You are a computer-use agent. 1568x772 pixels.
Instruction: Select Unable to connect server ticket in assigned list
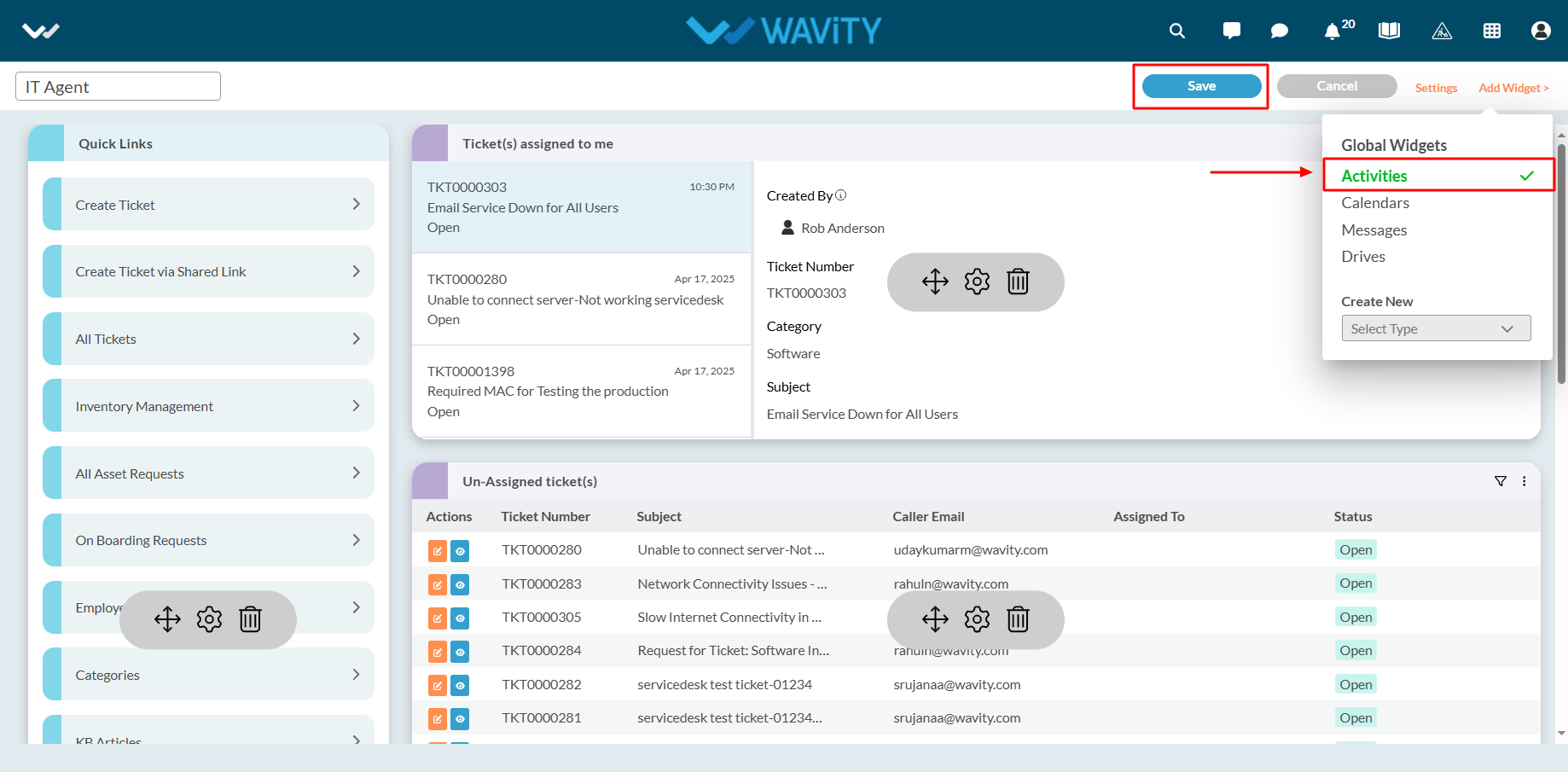[x=581, y=299]
